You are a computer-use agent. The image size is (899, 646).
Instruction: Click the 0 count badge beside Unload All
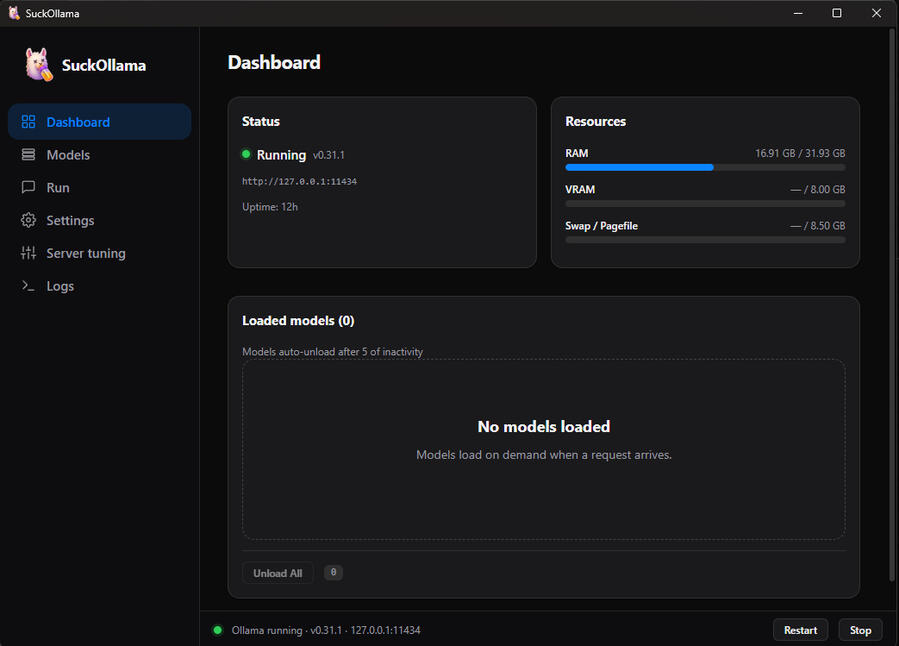click(x=333, y=572)
